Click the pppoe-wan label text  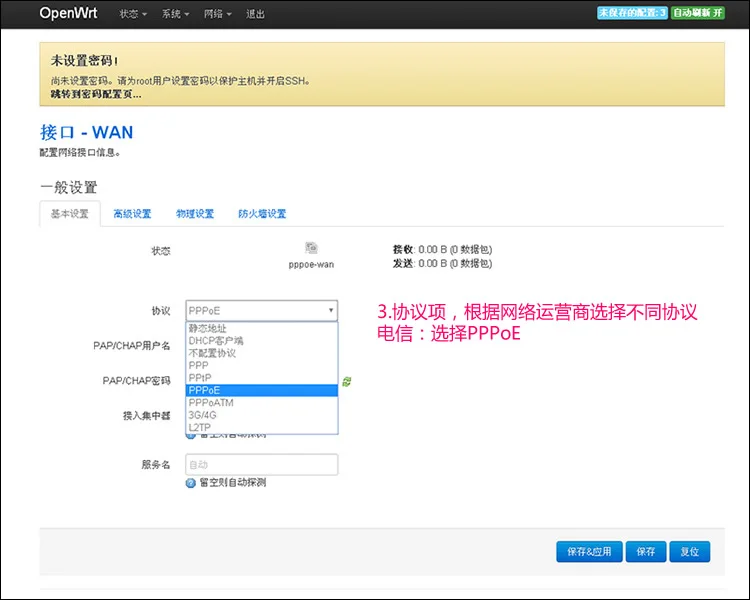[x=311, y=265]
